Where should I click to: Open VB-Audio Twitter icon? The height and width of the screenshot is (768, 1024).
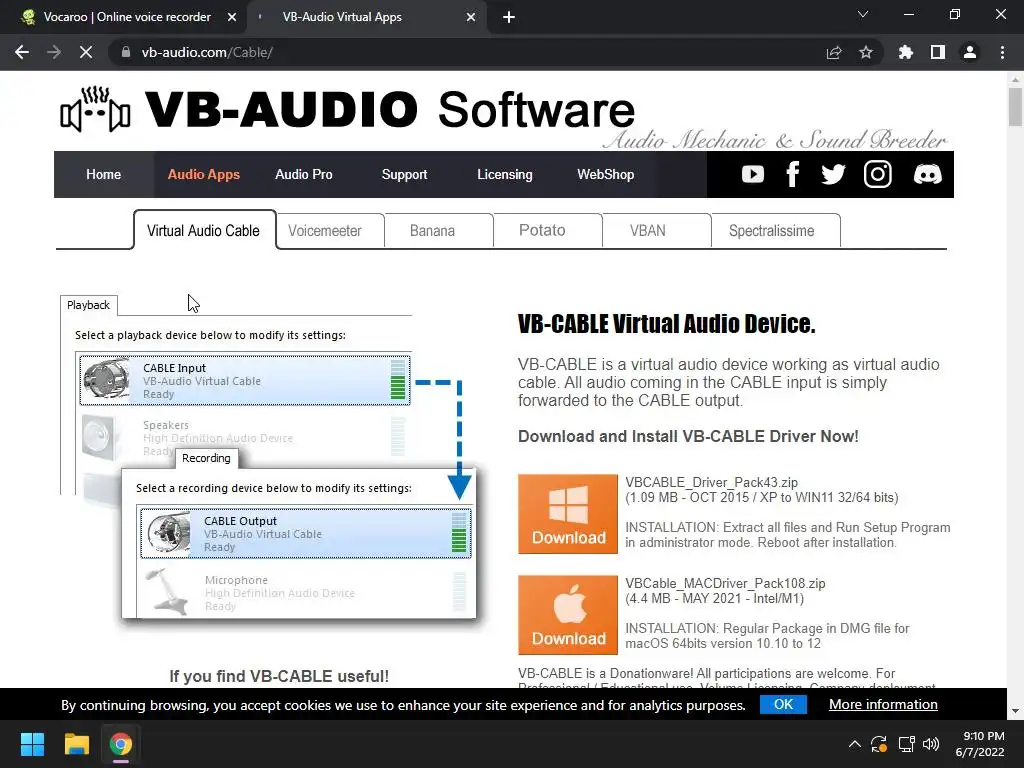[x=833, y=174]
